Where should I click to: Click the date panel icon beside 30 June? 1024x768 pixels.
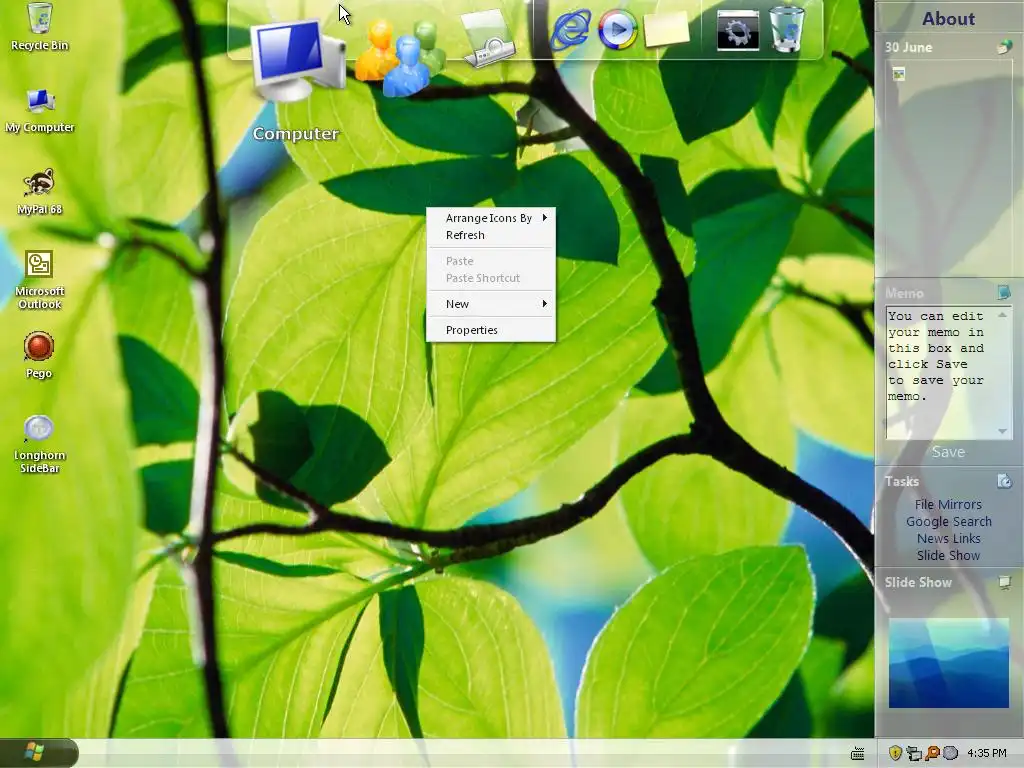(x=1004, y=46)
